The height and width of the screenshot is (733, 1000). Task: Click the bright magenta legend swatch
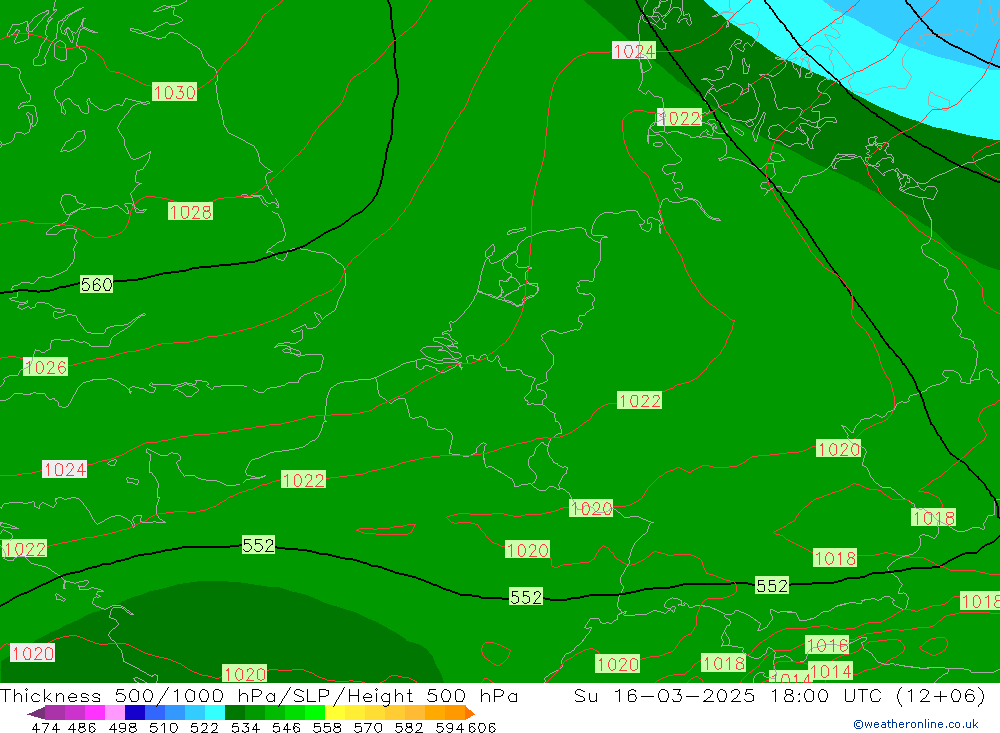click(x=95, y=713)
